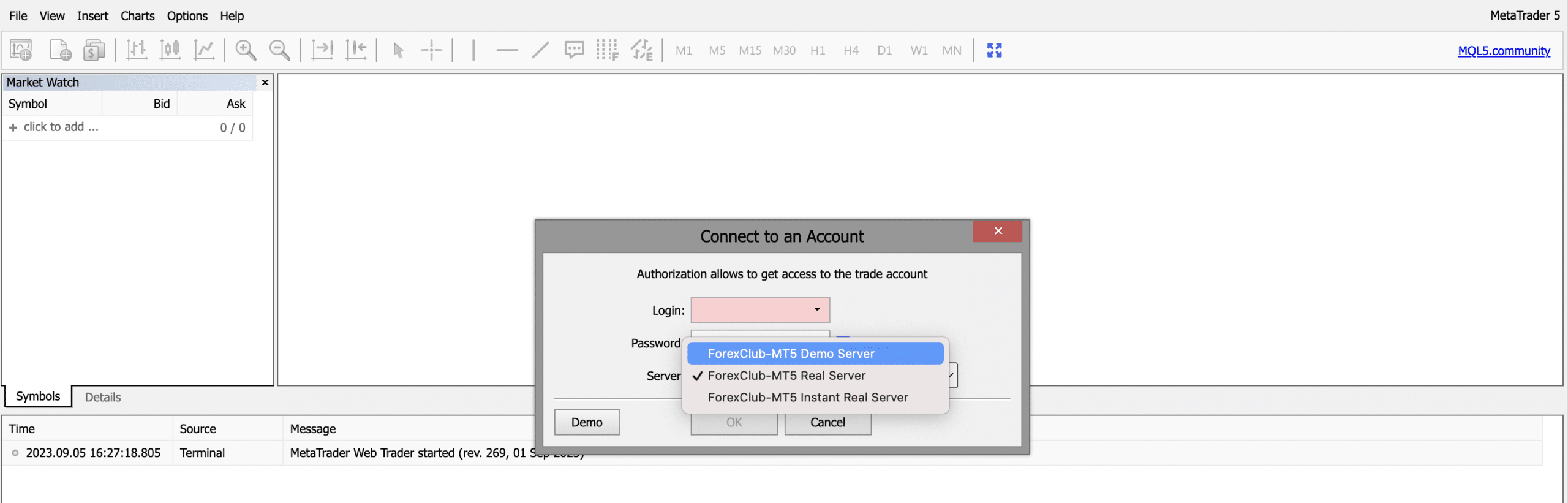Set timeframe to M30
The image size is (1568, 503).
784,50
